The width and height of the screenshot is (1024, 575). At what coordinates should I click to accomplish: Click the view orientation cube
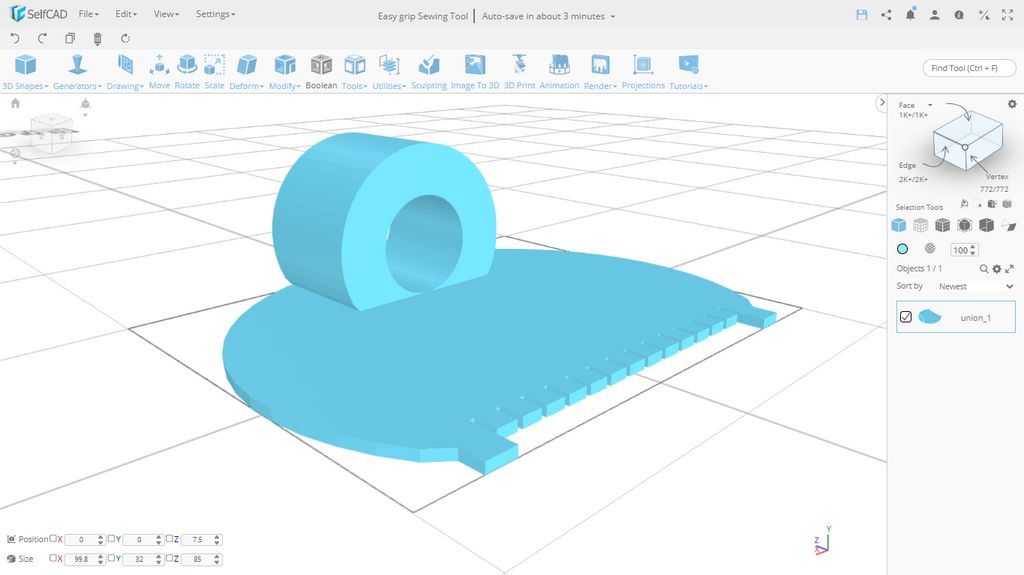(52, 133)
